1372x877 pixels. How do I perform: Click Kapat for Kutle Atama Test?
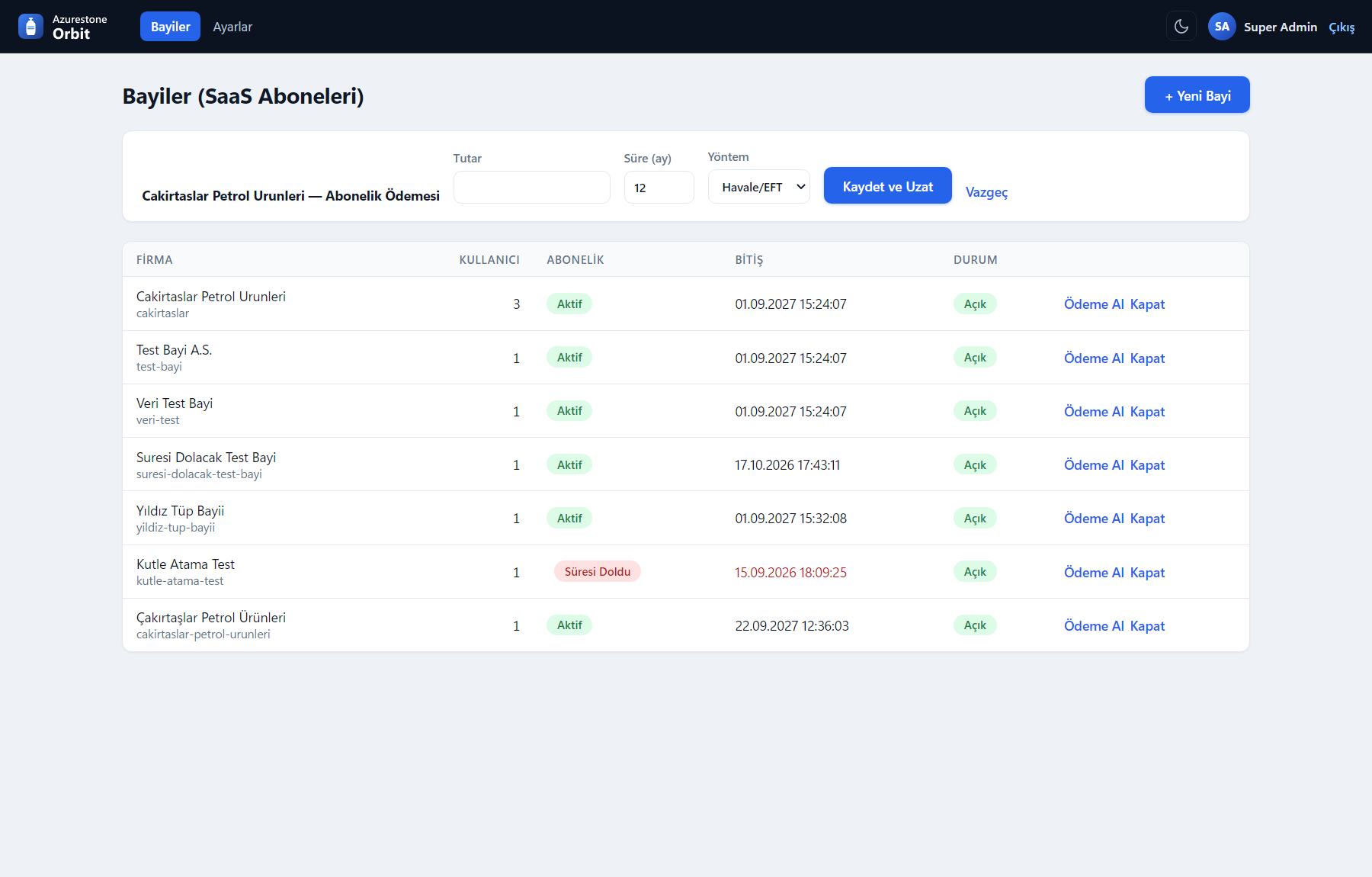[x=1147, y=573]
